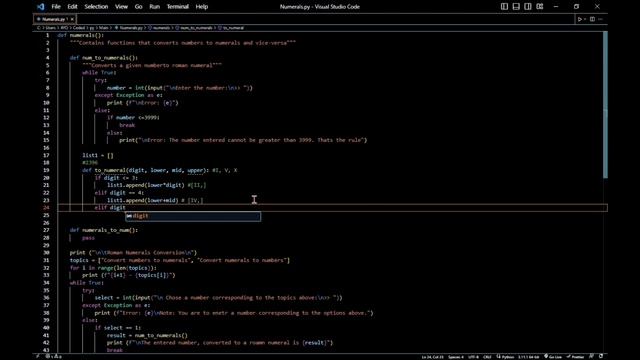
Task: Open the notifications bell icon
Action: coord(601,357)
